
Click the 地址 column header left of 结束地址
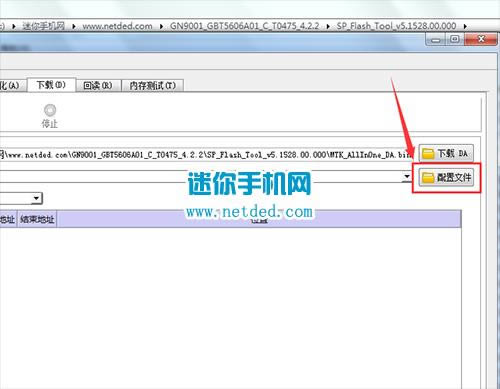pos(8,219)
